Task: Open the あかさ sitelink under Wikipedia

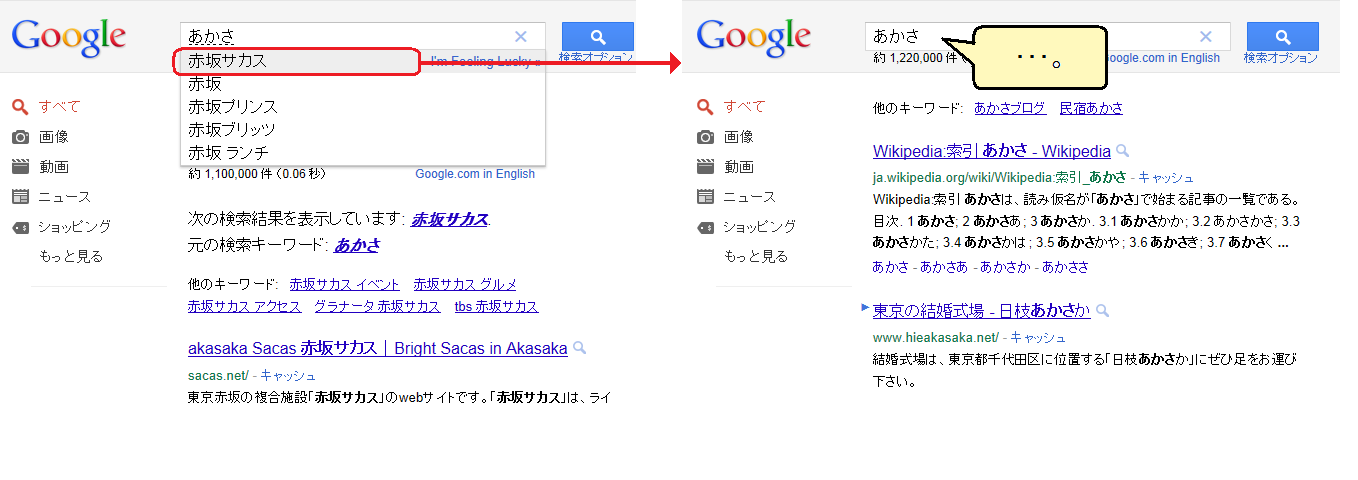Action: point(891,267)
